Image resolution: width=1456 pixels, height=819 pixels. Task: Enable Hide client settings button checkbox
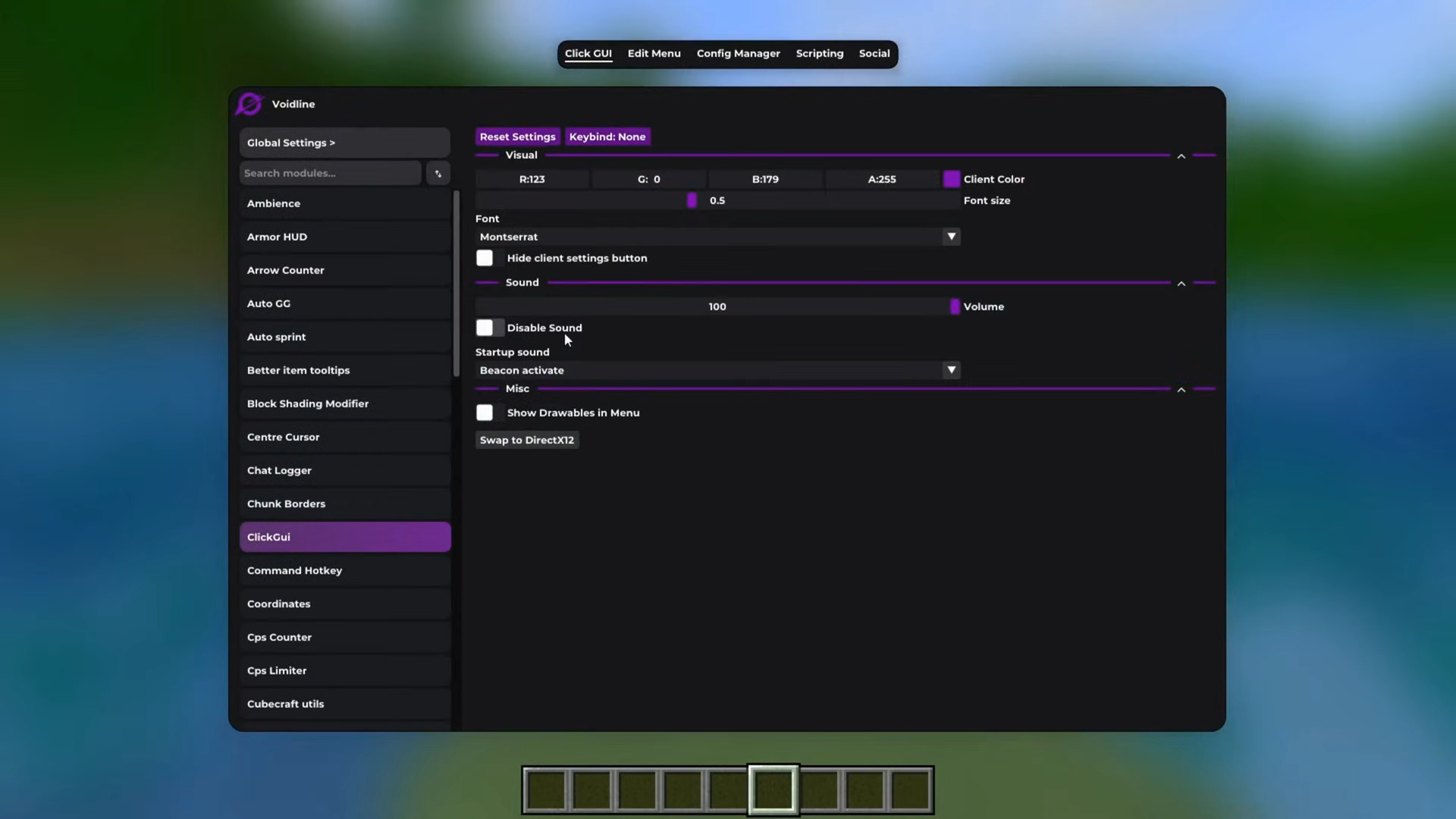pos(485,258)
